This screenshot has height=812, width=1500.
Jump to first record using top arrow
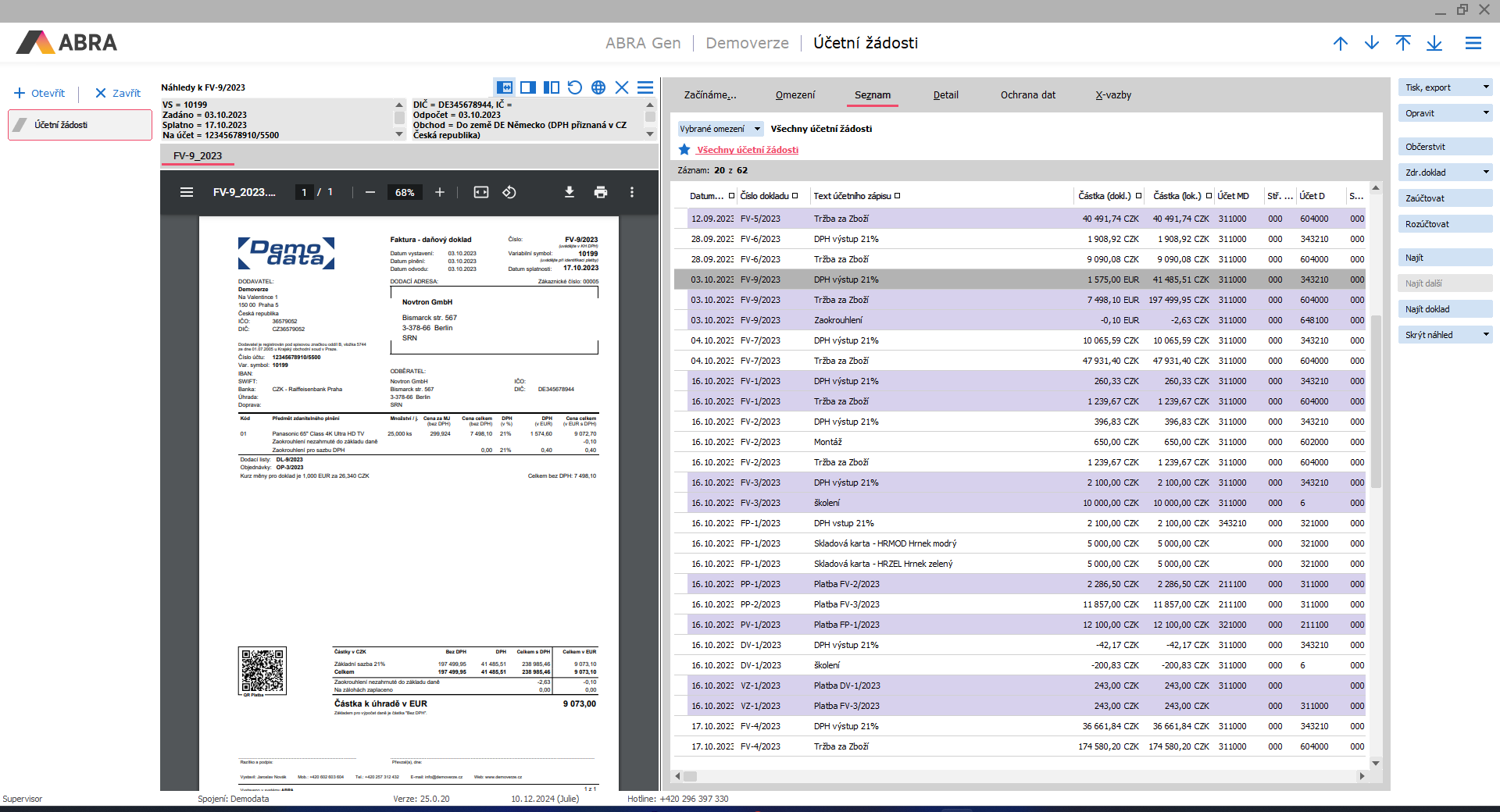(1403, 43)
